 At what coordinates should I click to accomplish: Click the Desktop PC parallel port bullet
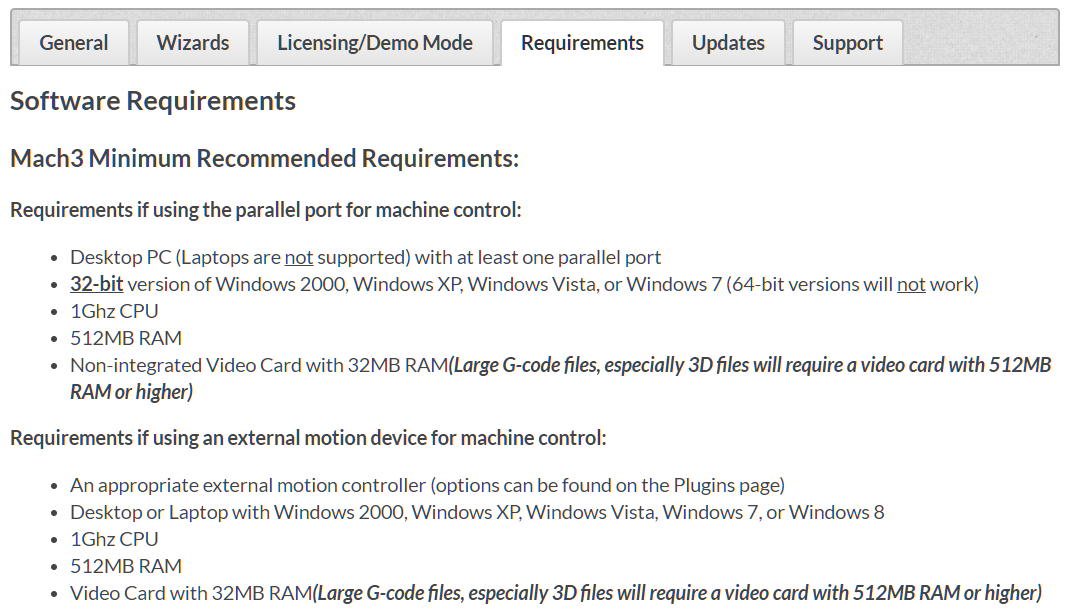coord(365,257)
